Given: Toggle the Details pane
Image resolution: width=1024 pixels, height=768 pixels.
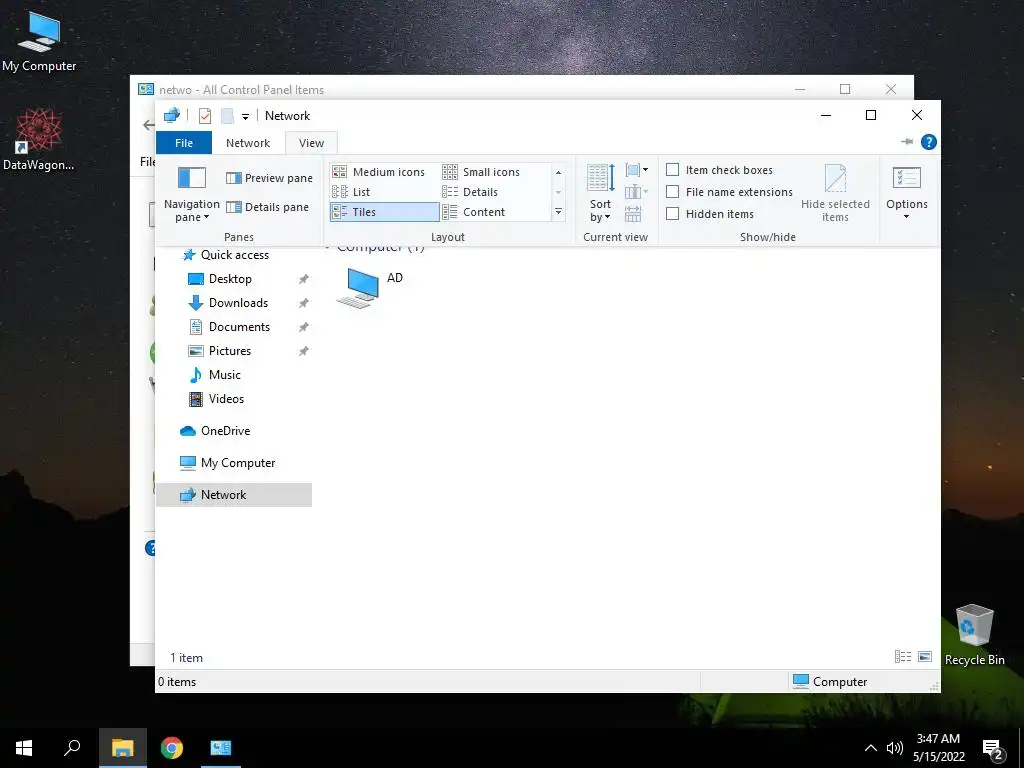Looking at the screenshot, I should [268, 207].
